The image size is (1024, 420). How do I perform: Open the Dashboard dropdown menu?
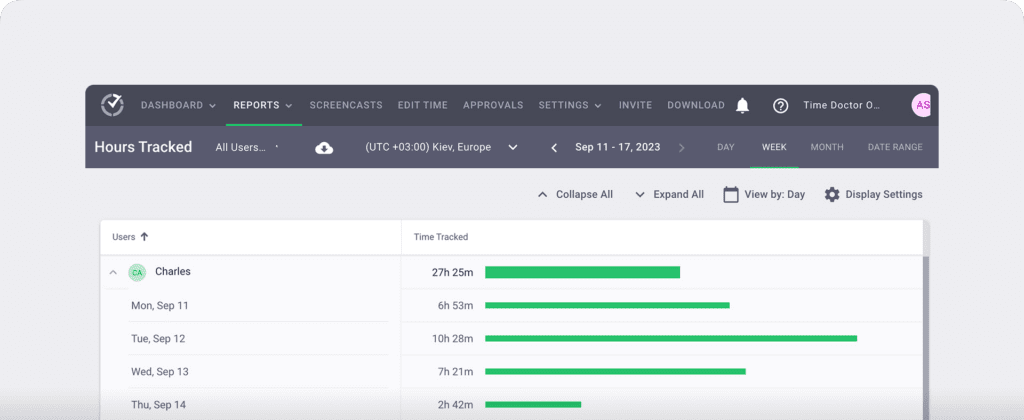tap(178, 105)
